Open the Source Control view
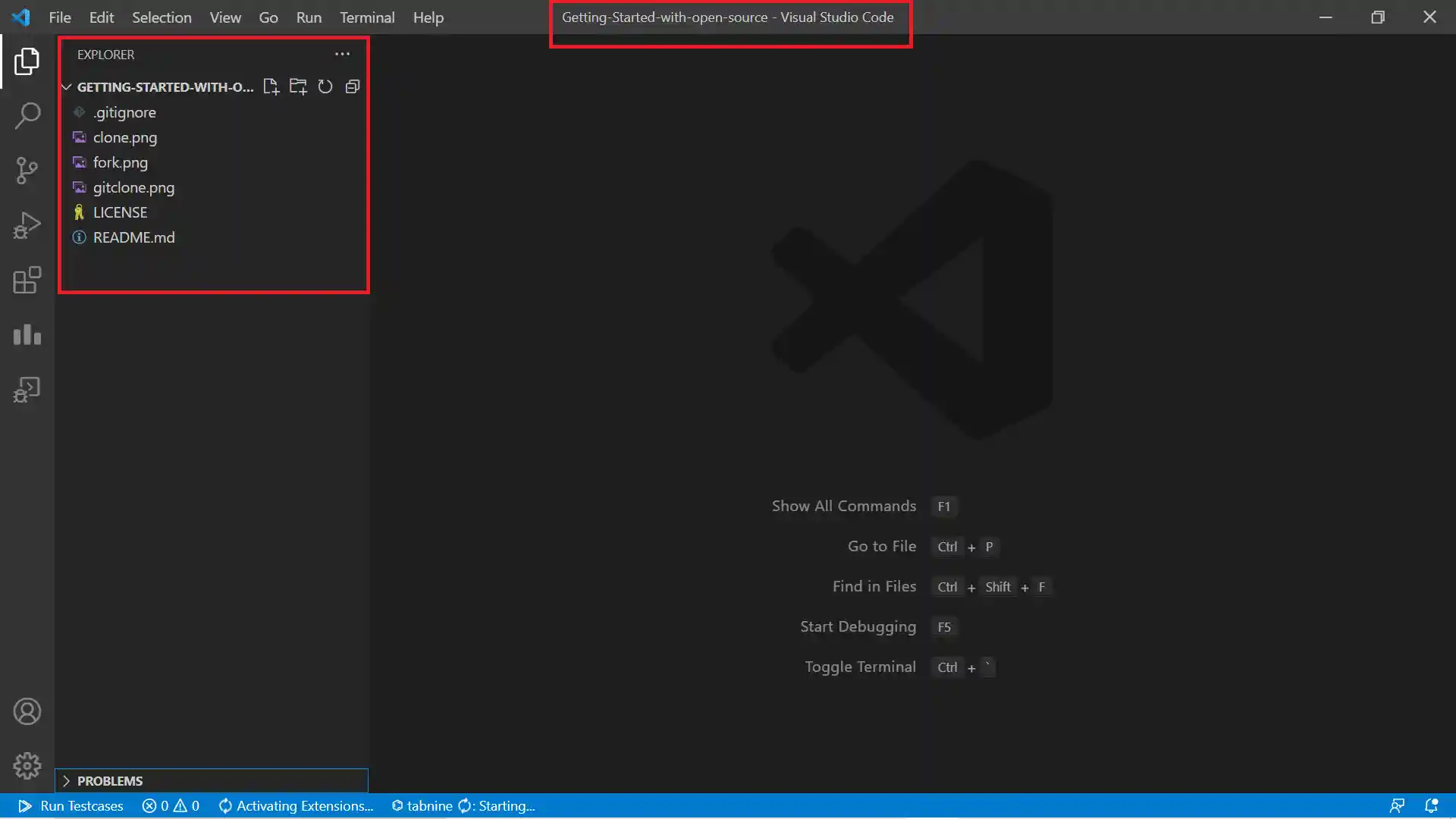Screen dimensions: 1456x819 [x=27, y=171]
